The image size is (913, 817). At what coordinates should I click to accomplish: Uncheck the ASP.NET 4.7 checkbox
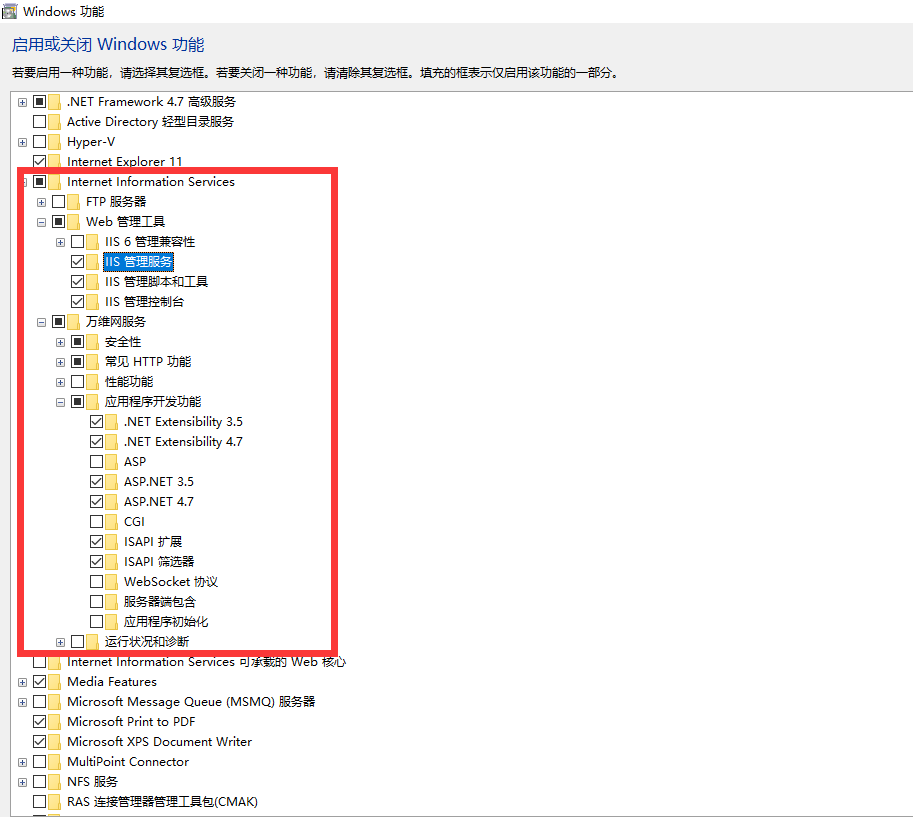[97, 502]
